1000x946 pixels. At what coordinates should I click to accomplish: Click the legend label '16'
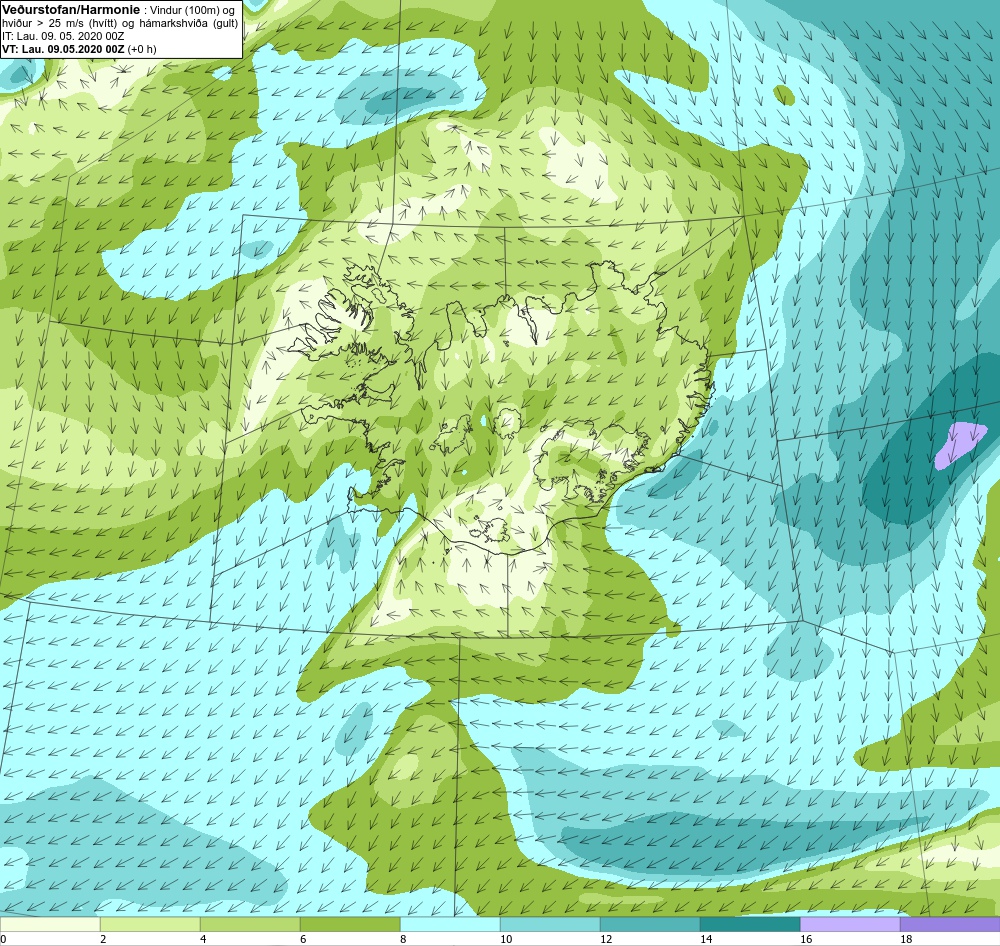click(x=806, y=939)
